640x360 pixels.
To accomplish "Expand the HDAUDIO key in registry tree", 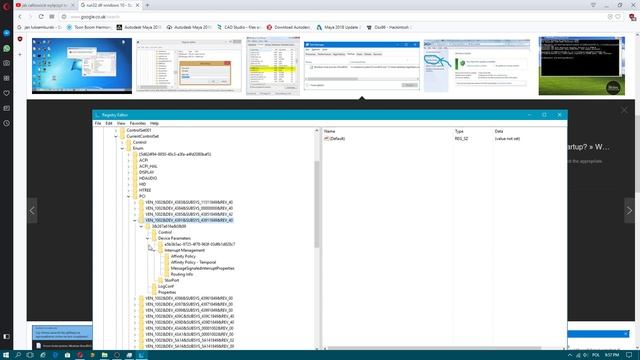I will pyautogui.click(x=129, y=178).
